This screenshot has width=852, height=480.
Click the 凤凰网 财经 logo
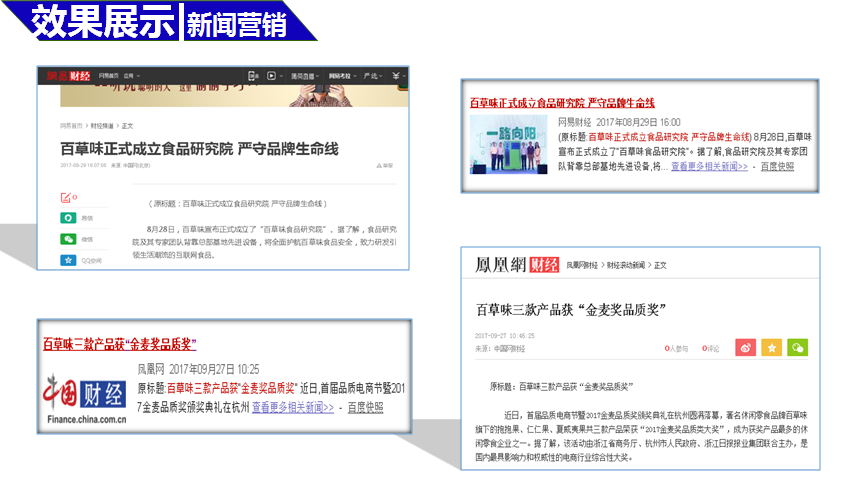tap(517, 265)
